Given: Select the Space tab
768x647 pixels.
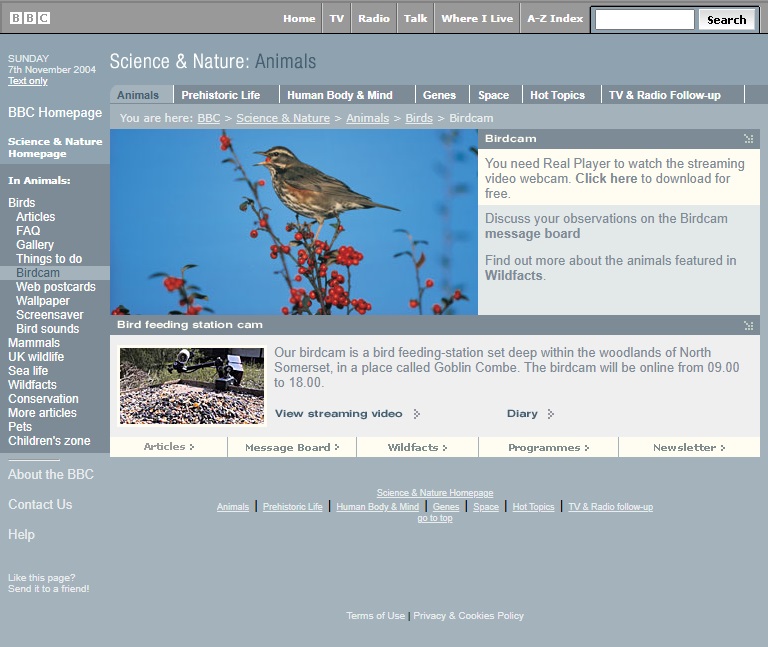Looking at the screenshot, I should (493, 95).
